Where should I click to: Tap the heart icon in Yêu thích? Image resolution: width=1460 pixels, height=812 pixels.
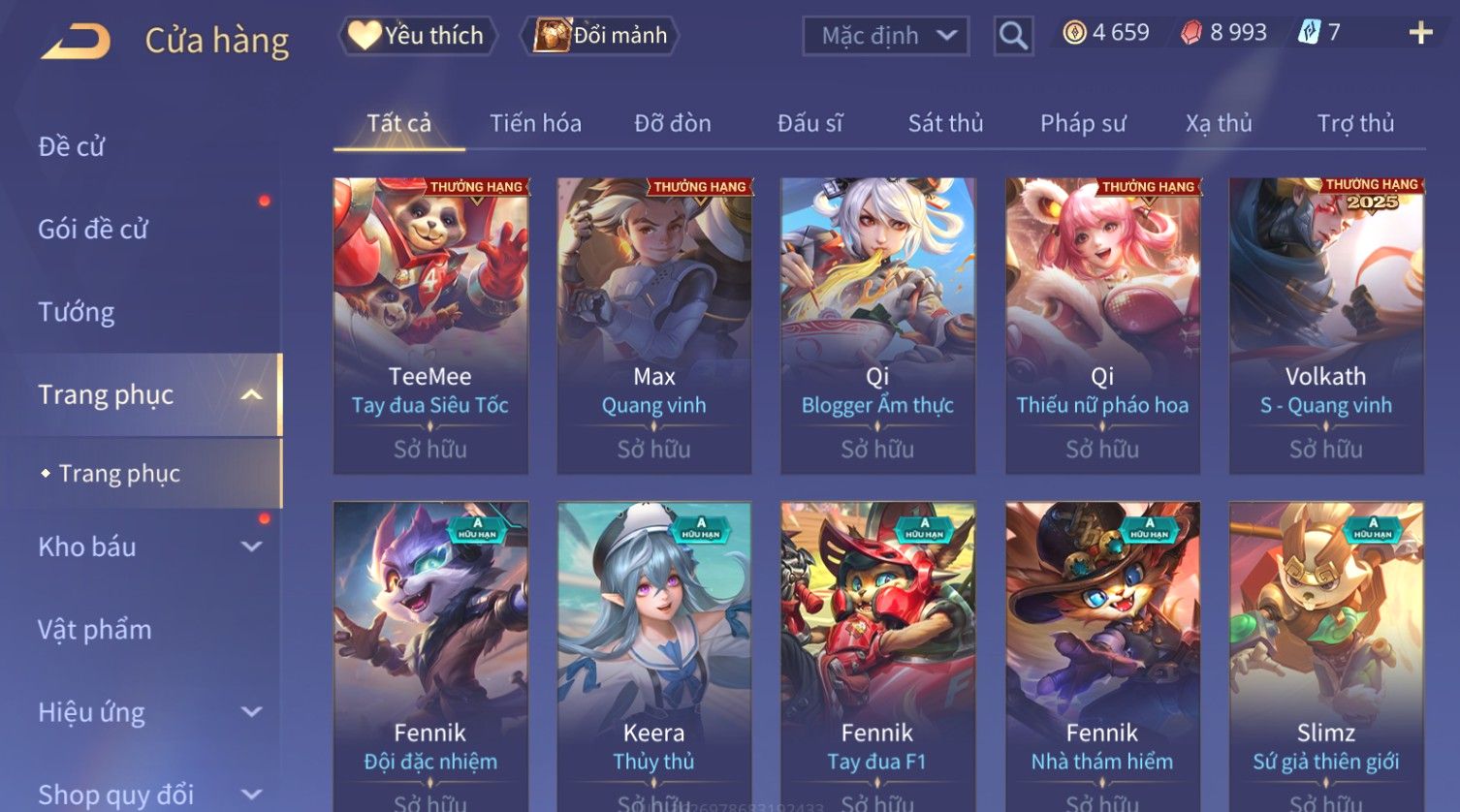pos(365,36)
